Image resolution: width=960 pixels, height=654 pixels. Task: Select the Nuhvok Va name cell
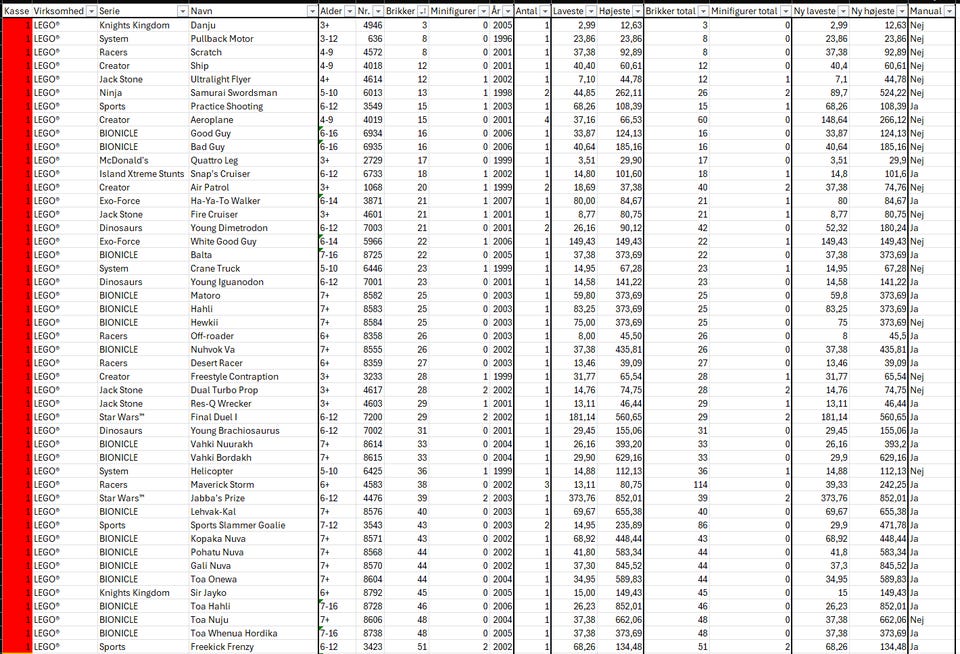tap(253, 350)
